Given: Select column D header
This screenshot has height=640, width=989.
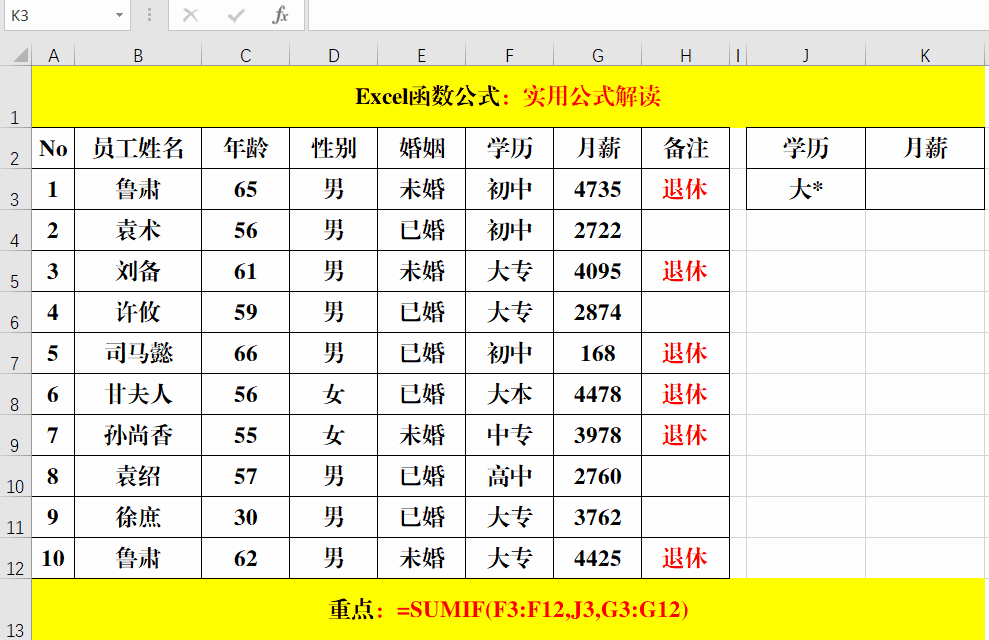Looking at the screenshot, I should click(334, 55).
